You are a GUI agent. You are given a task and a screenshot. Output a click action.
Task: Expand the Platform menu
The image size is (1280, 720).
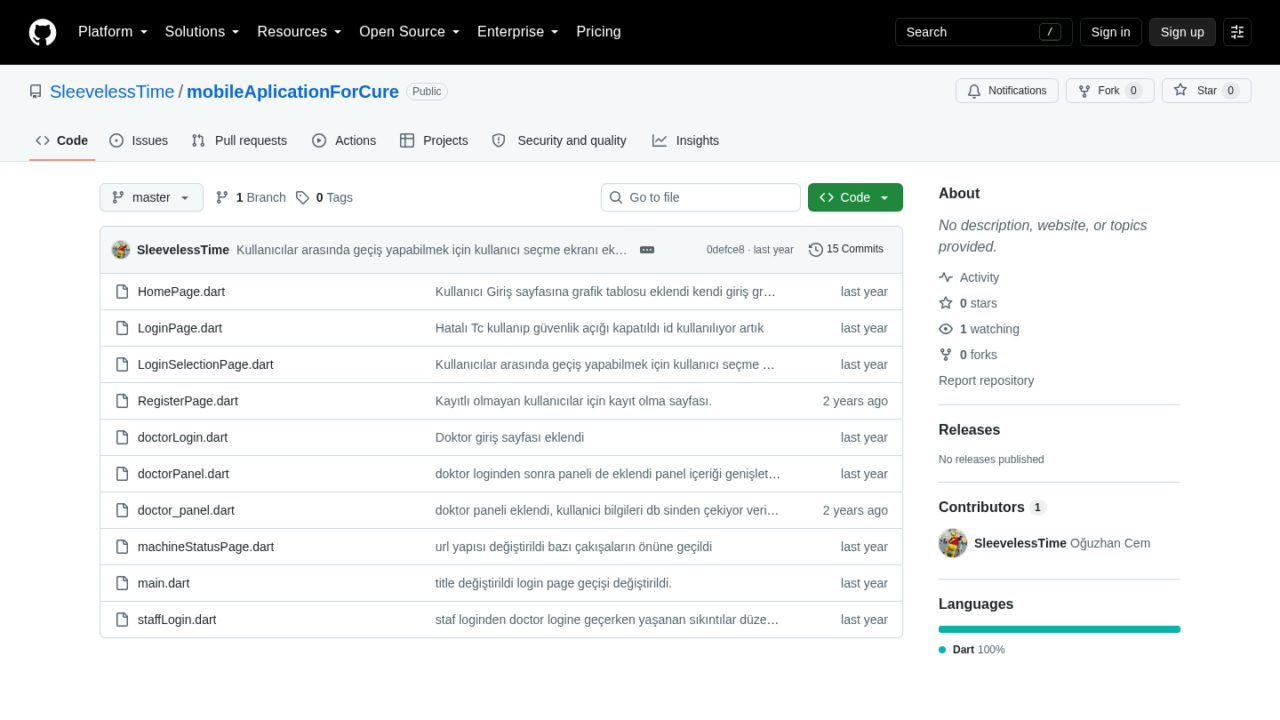pos(113,32)
